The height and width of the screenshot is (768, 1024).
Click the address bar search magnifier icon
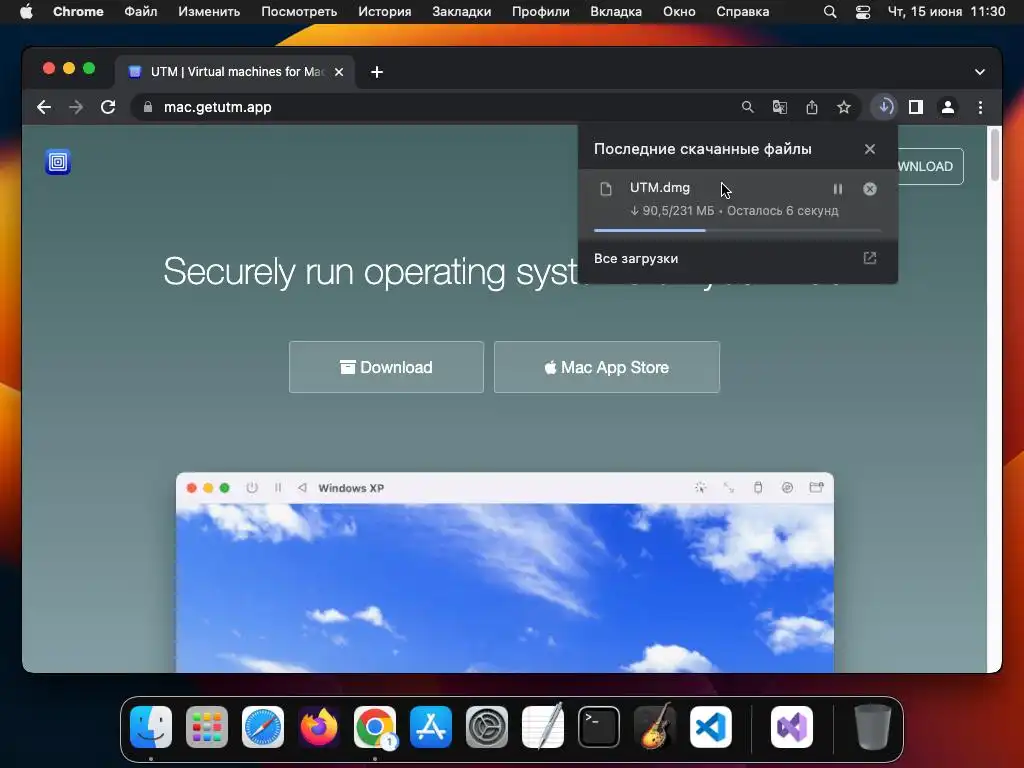748,107
